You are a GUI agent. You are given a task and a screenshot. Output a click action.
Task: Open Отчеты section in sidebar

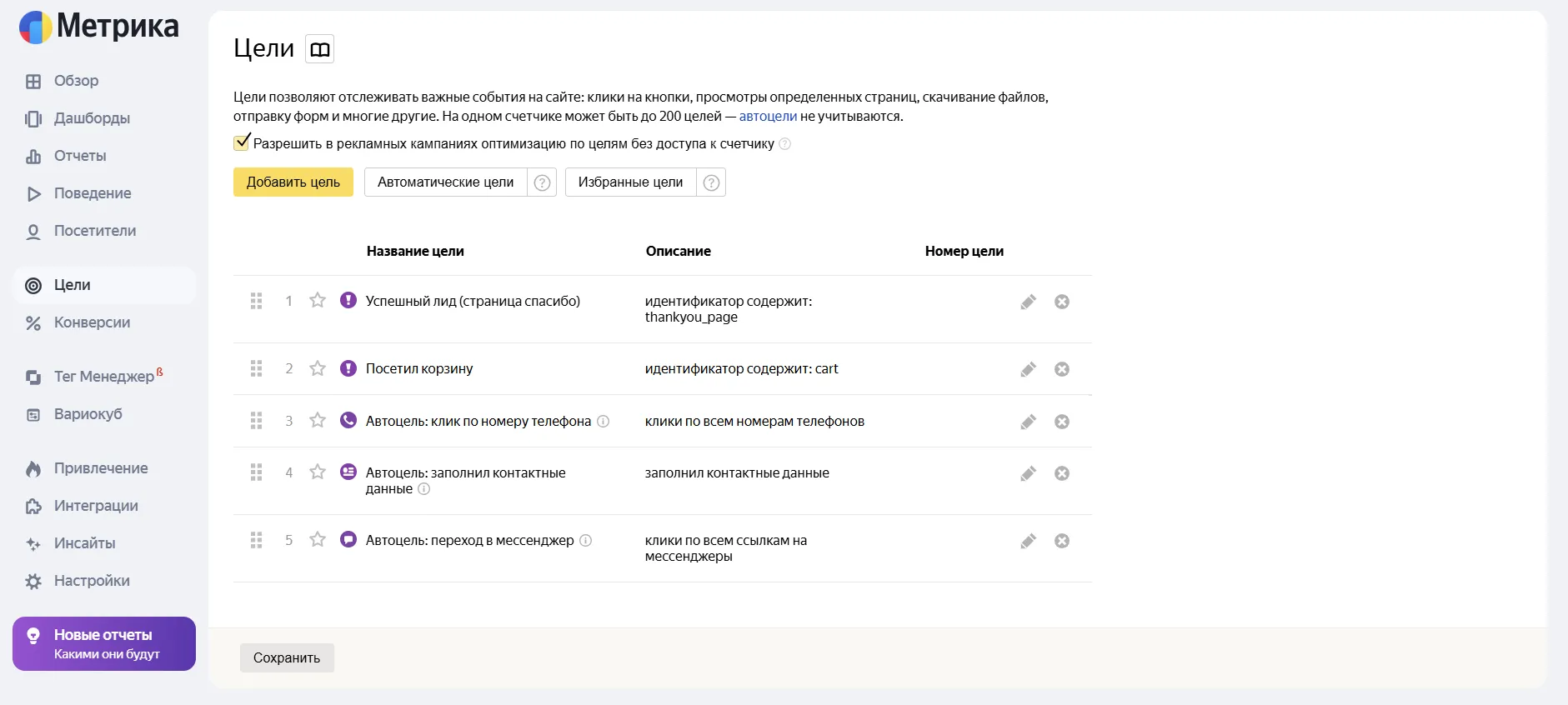click(x=80, y=156)
